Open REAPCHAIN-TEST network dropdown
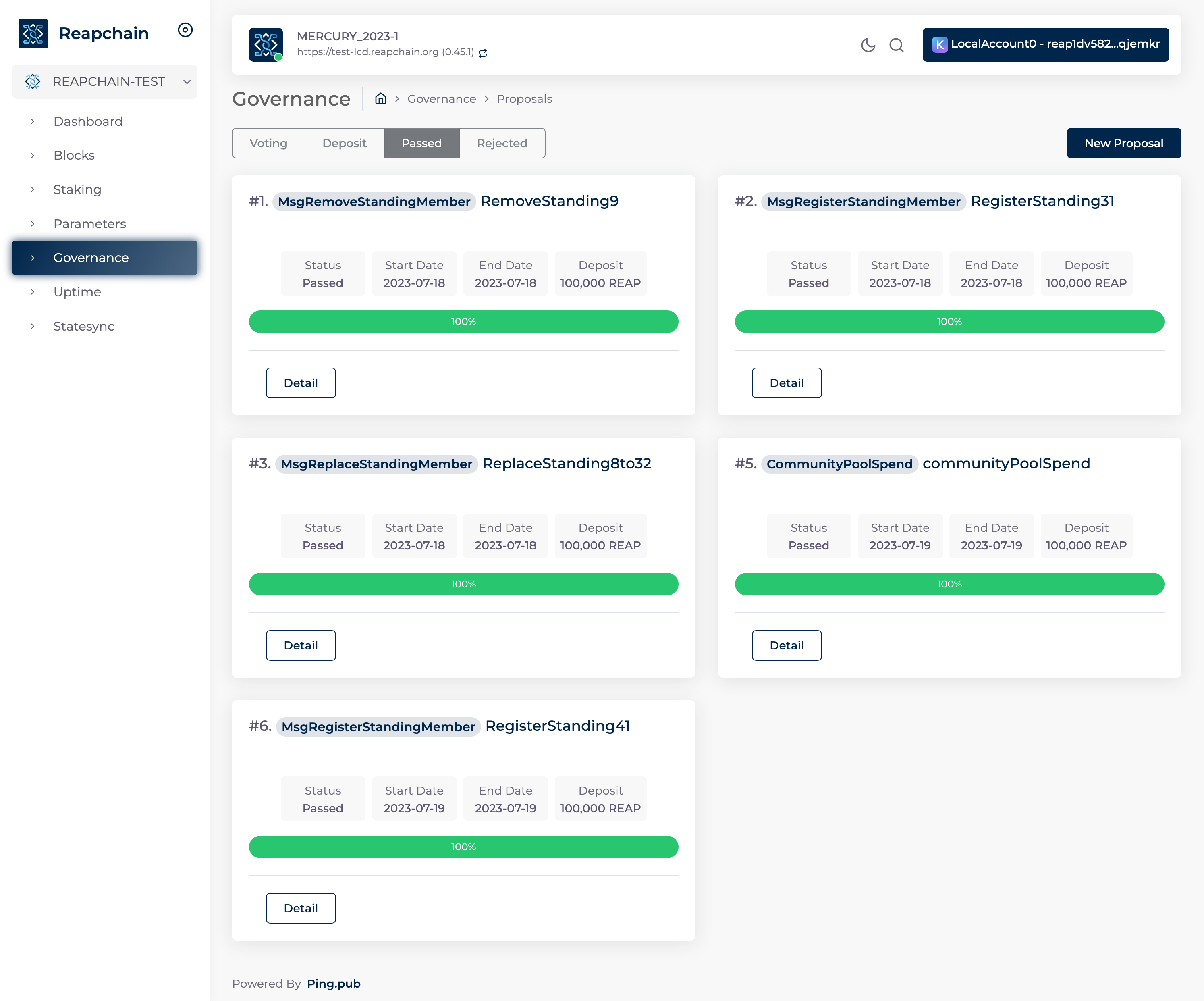Viewport: 1204px width, 1001px height. 104,81
